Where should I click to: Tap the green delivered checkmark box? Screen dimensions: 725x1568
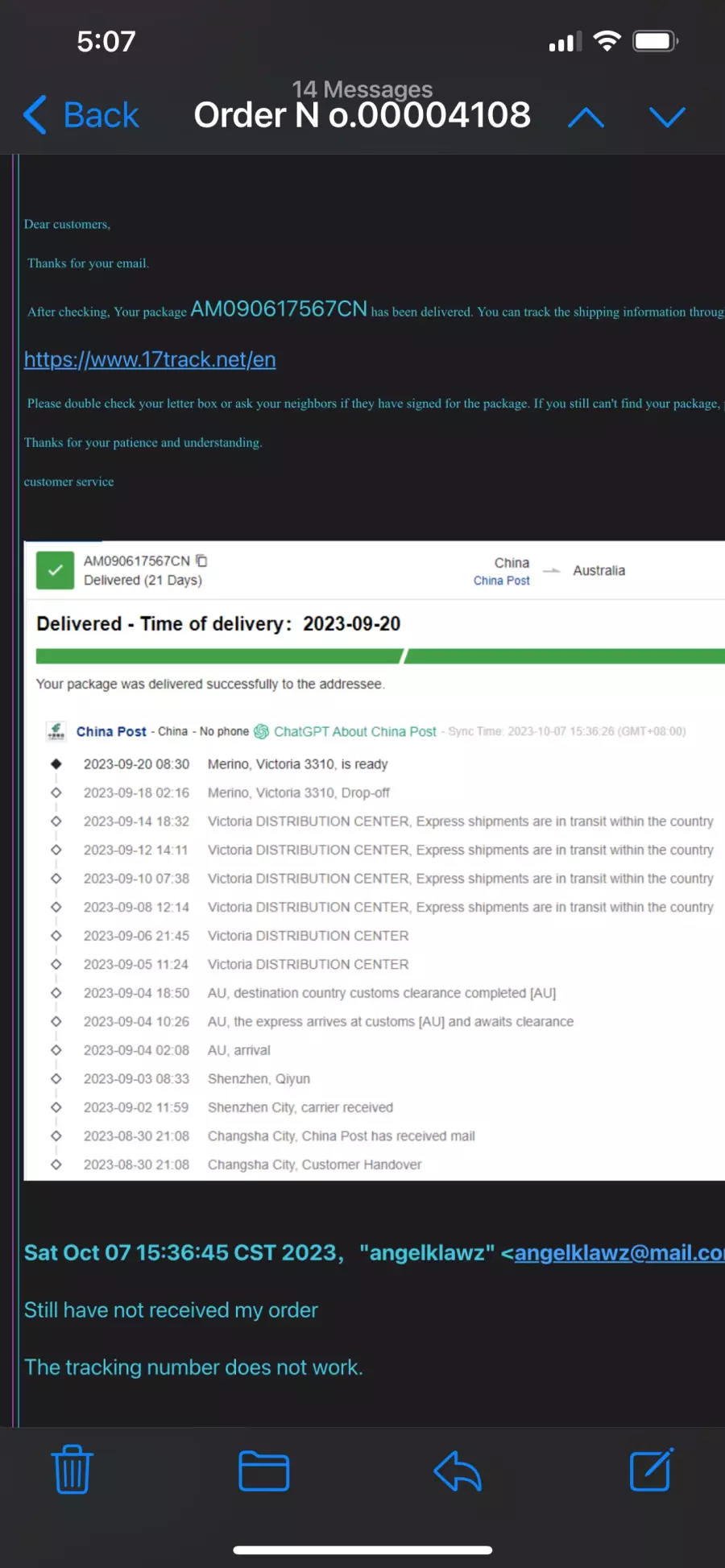(x=56, y=570)
